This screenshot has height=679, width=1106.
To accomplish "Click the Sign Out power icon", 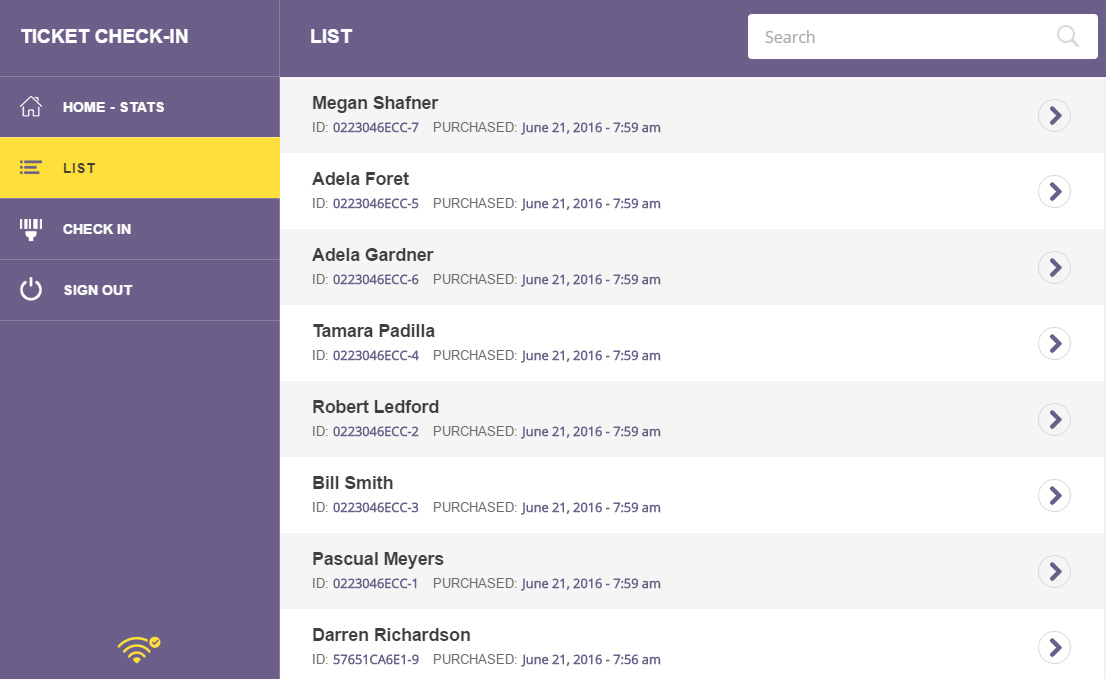I will point(31,290).
